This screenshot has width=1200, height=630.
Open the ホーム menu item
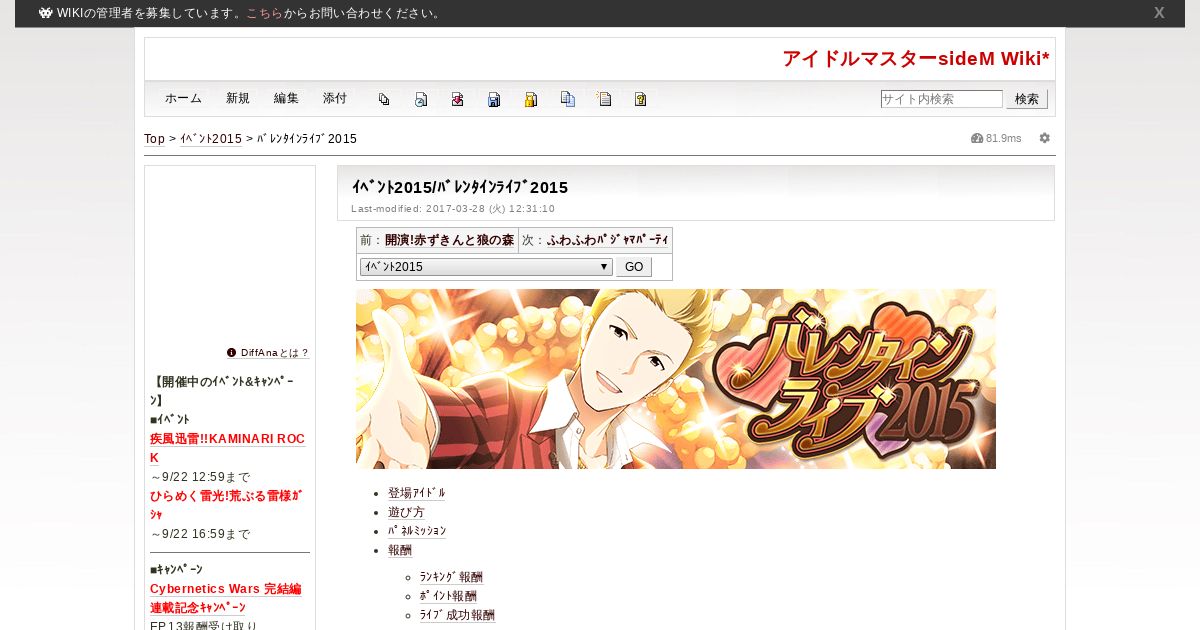183,99
